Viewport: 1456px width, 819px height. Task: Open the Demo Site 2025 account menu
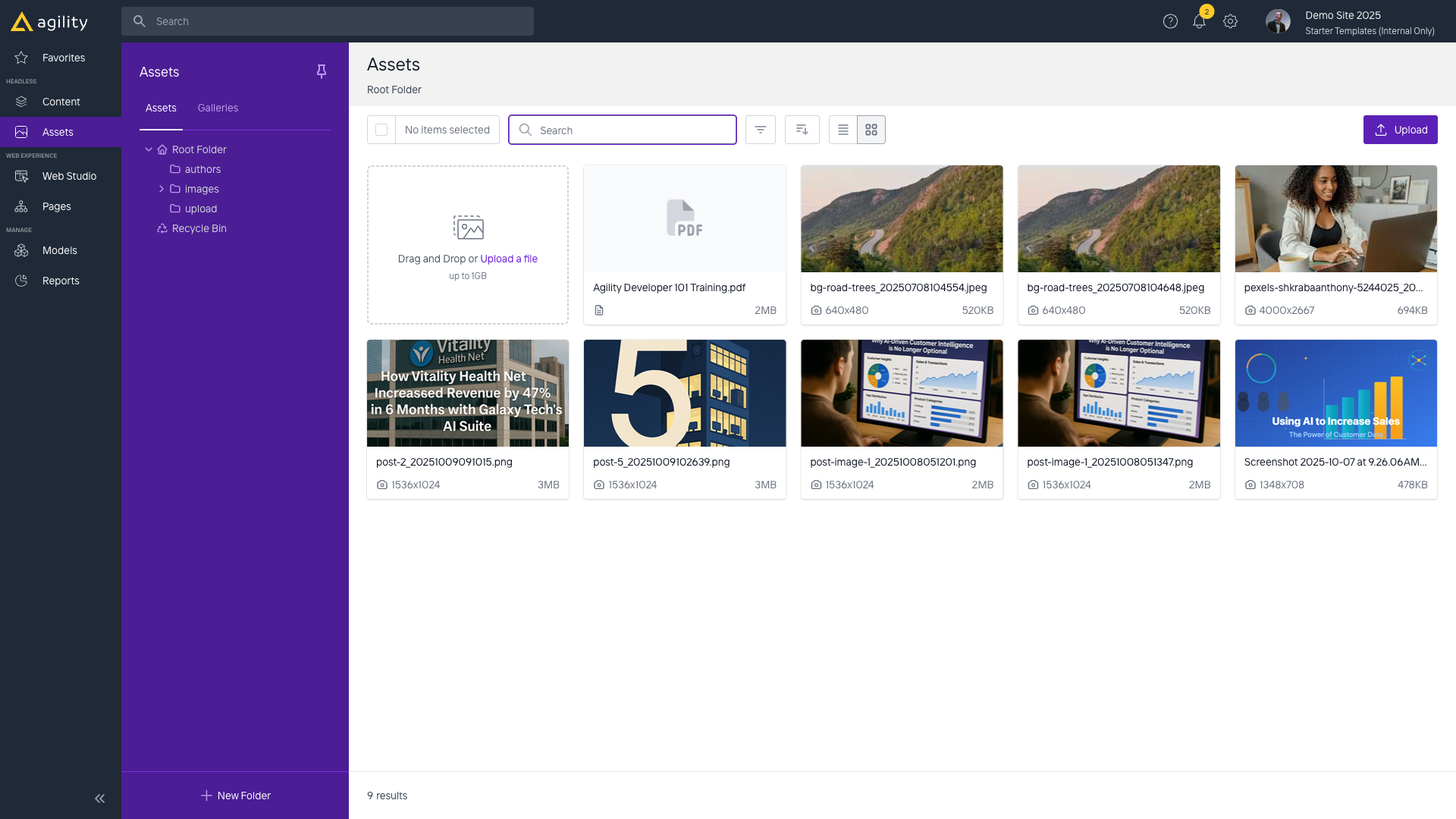coord(1370,22)
